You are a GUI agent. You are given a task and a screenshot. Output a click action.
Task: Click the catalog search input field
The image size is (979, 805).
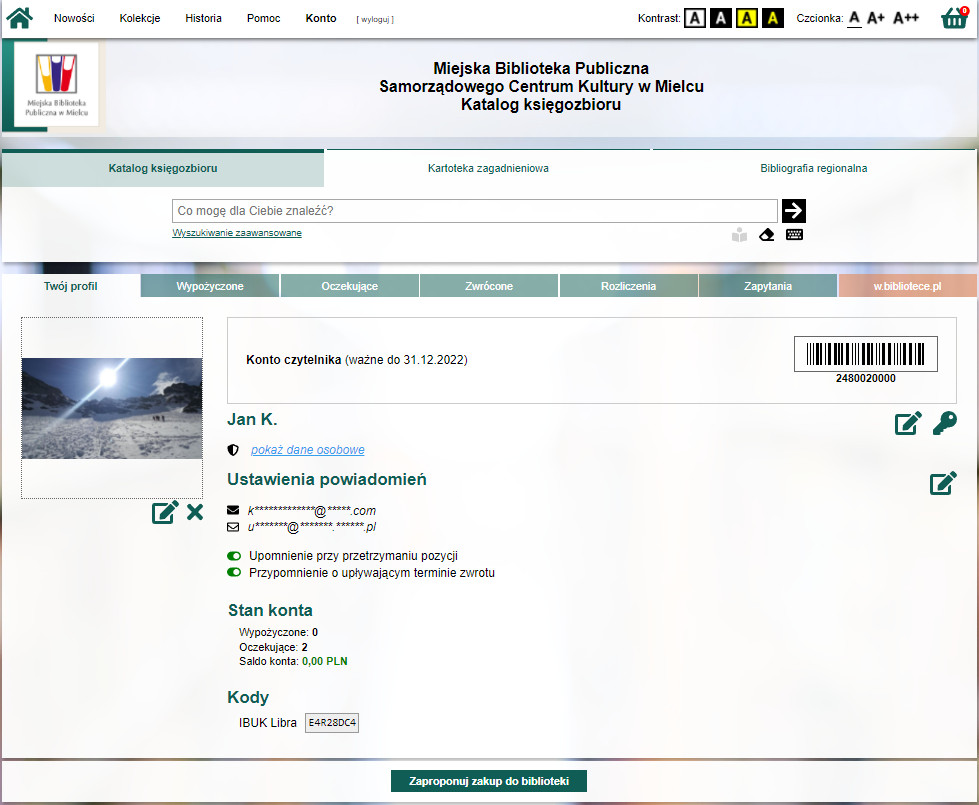click(x=474, y=211)
